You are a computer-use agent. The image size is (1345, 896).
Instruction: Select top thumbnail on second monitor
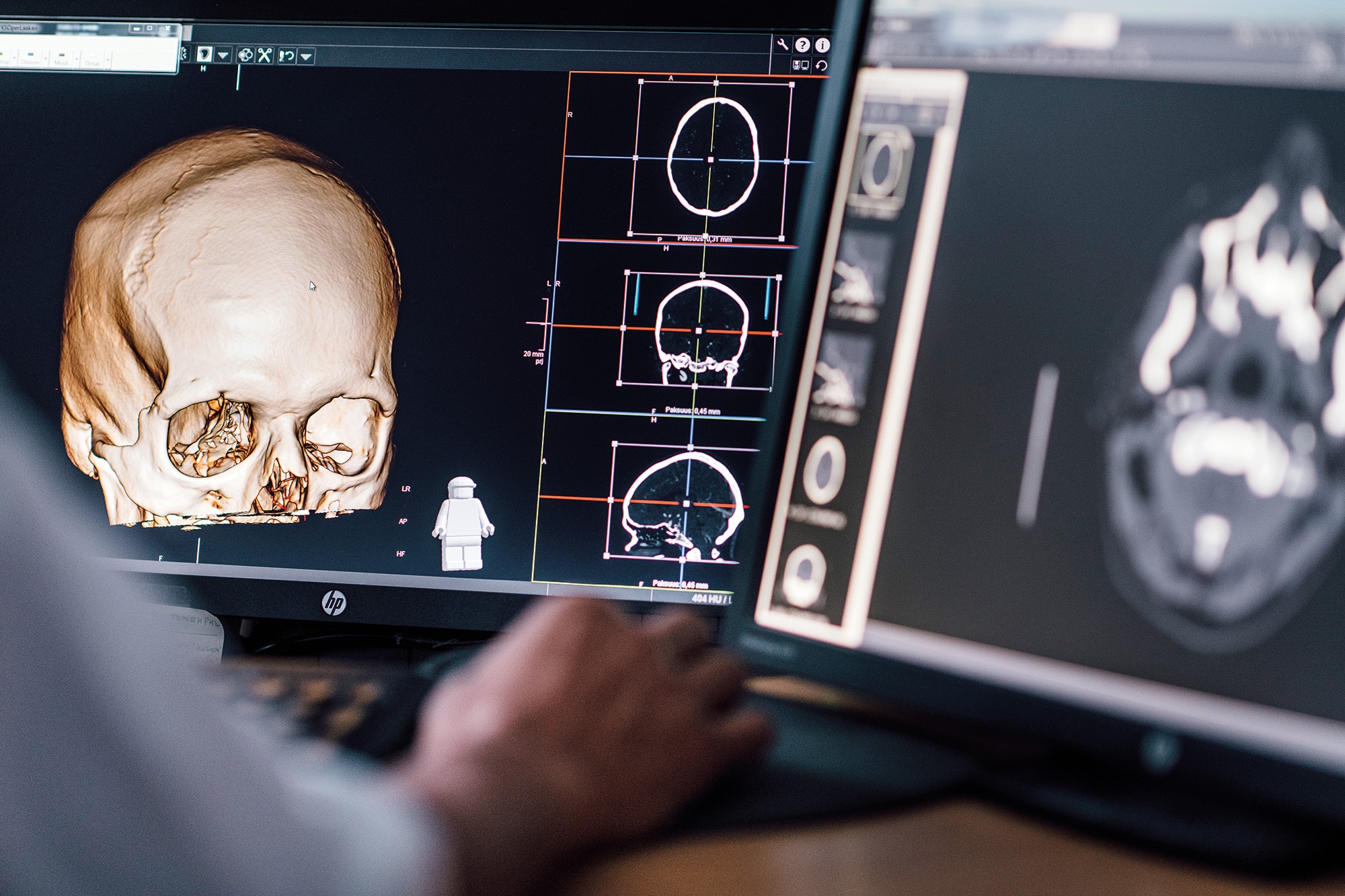(x=882, y=165)
